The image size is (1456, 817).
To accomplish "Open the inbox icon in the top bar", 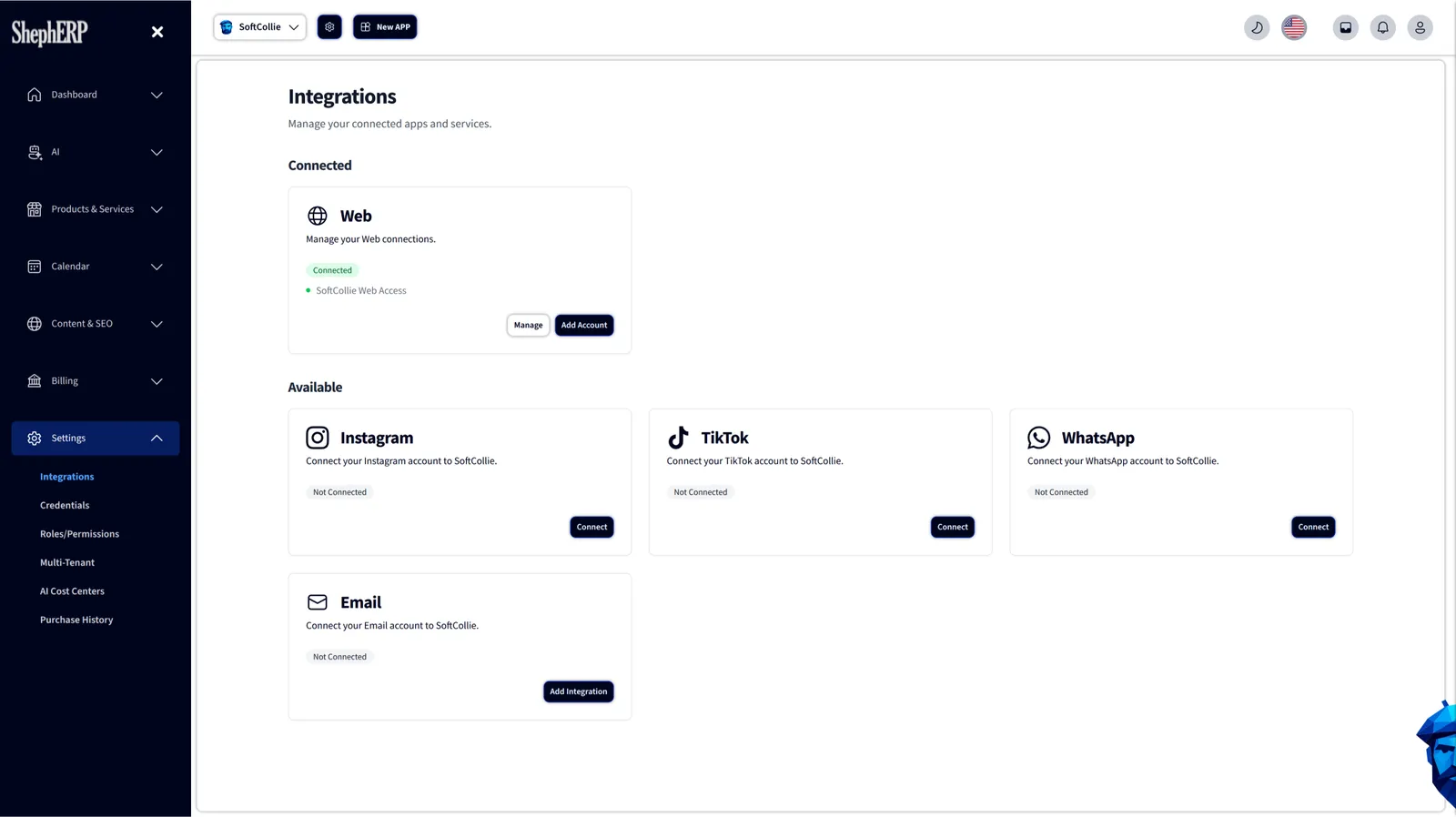I will [x=1345, y=27].
